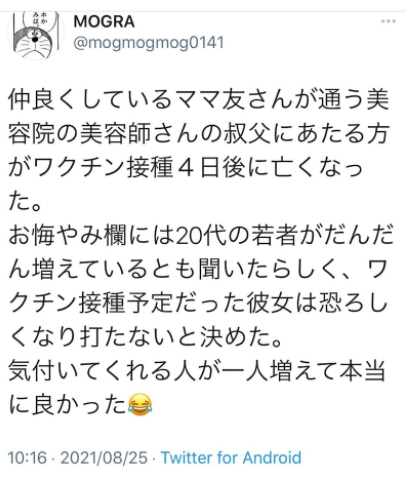Select the laughing-crying emoji in the tweet
410x479 pixels.
[x=140, y=404]
